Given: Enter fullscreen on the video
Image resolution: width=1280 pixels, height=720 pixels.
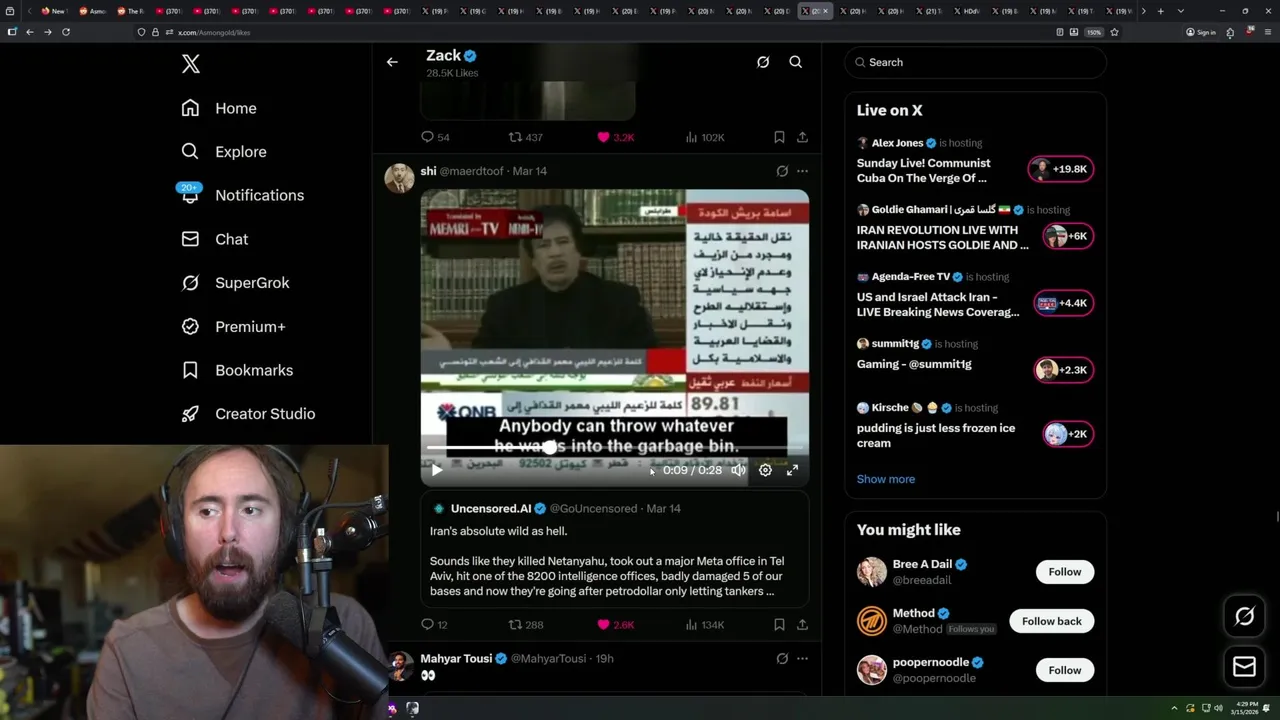Looking at the screenshot, I should (792, 470).
